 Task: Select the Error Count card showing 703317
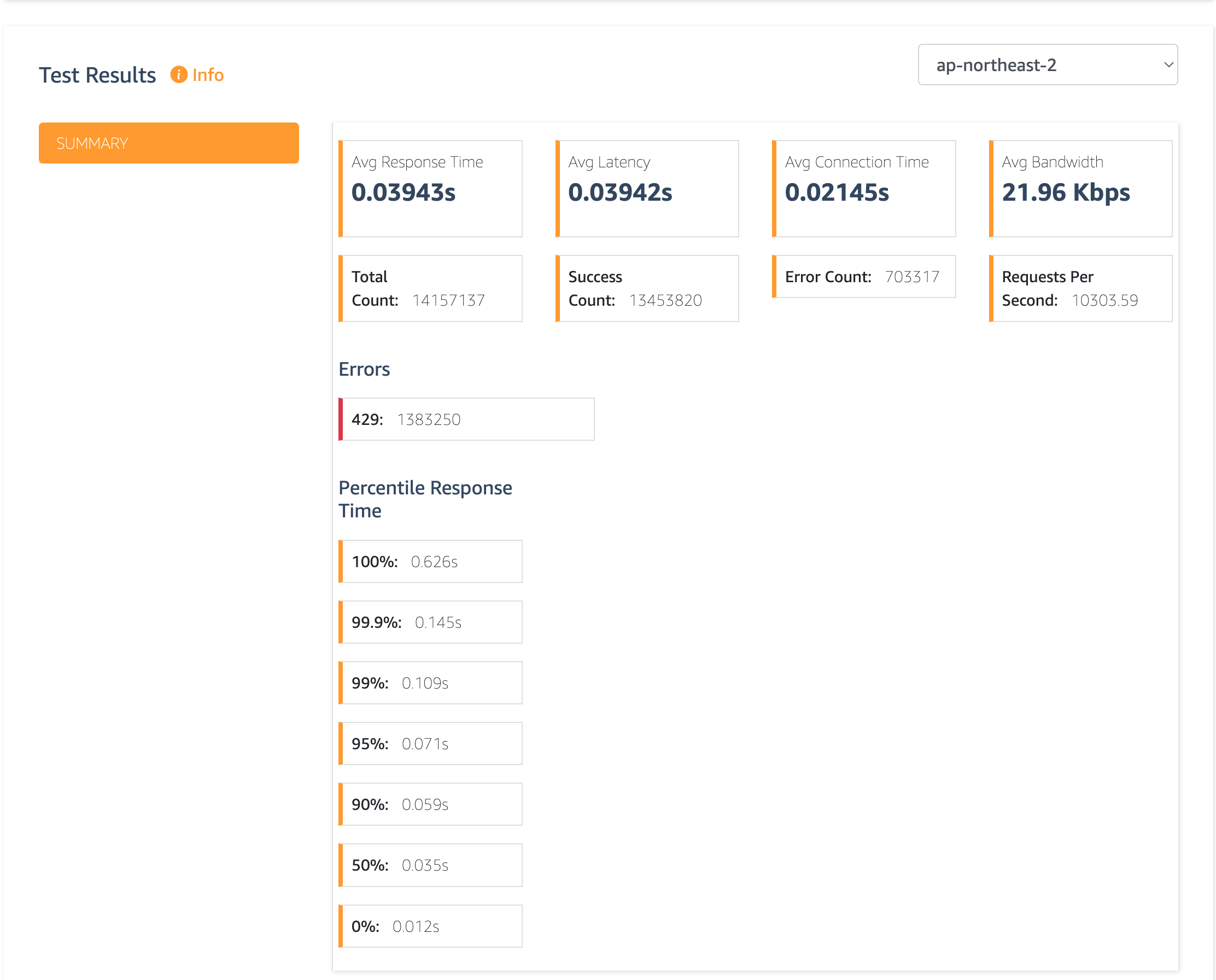click(863, 277)
